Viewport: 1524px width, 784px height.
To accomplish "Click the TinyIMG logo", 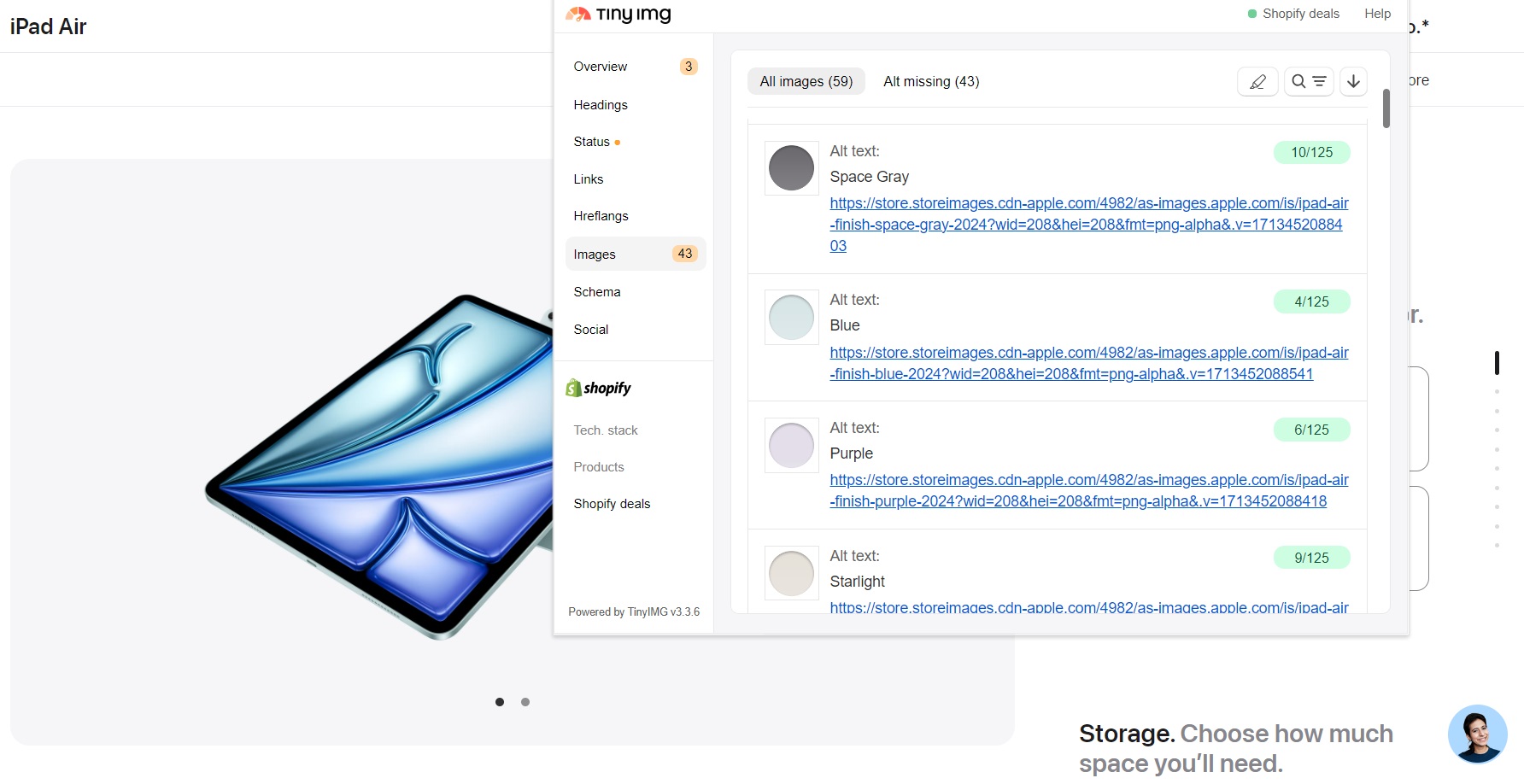I will pos(618,15).
